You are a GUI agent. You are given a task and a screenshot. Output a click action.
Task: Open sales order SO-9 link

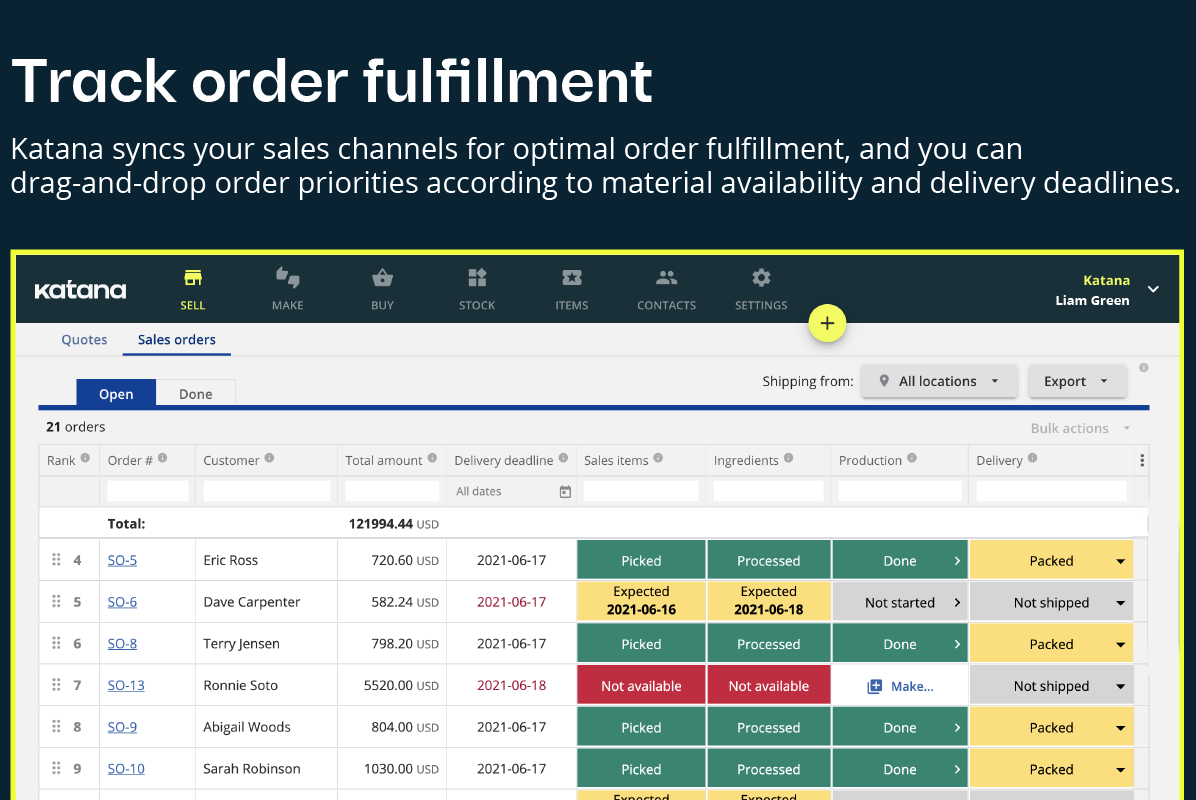[122, 727]
